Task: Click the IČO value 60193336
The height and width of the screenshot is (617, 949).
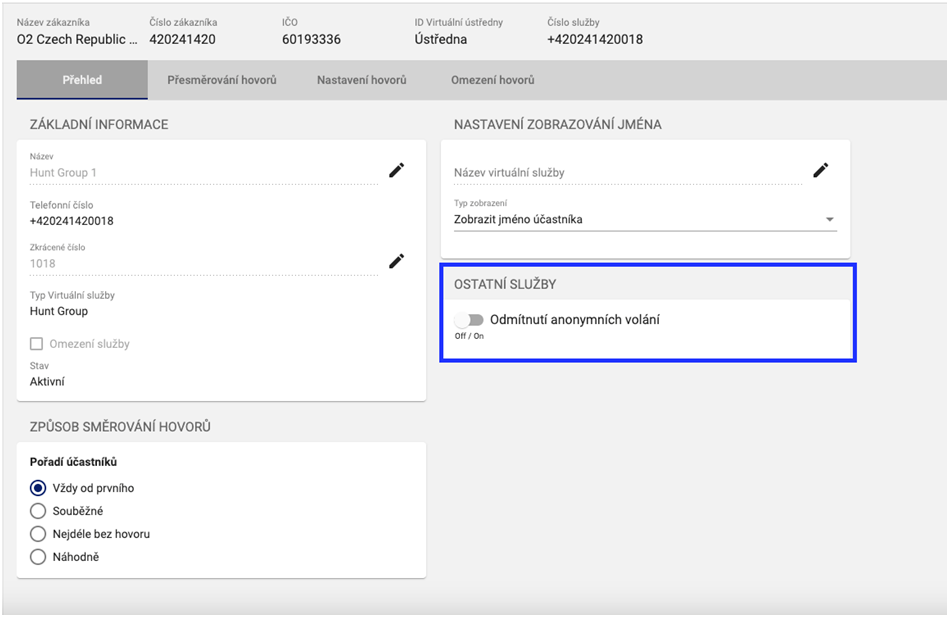Action: pyautogui.click(x=311, y=40)
